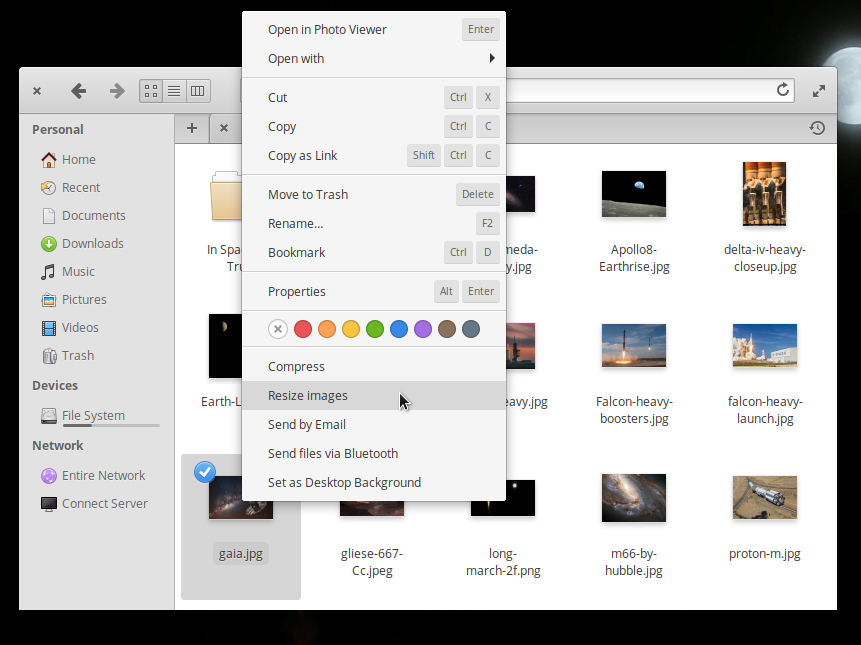861x645 pixels.
Task: Apply slate gray color tag
Action: 471,329
